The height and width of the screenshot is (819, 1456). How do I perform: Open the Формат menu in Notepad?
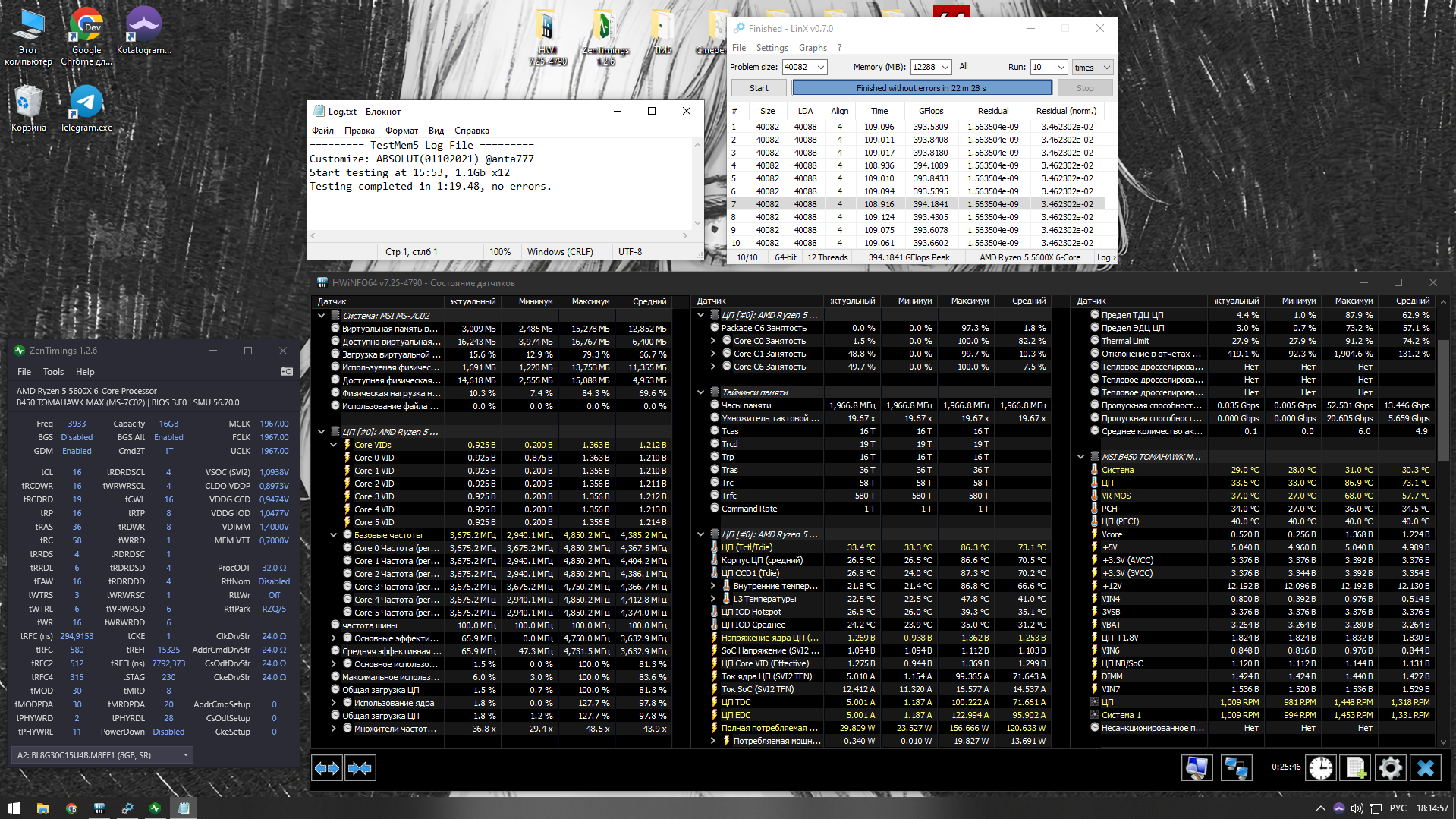coord(401,131)
